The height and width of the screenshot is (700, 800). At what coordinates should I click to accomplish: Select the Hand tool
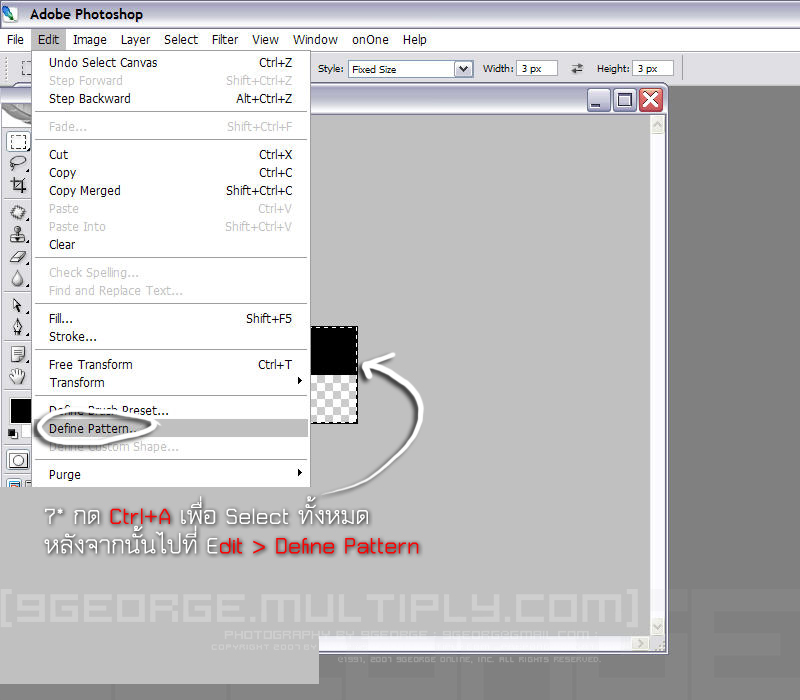coord(18,376)
